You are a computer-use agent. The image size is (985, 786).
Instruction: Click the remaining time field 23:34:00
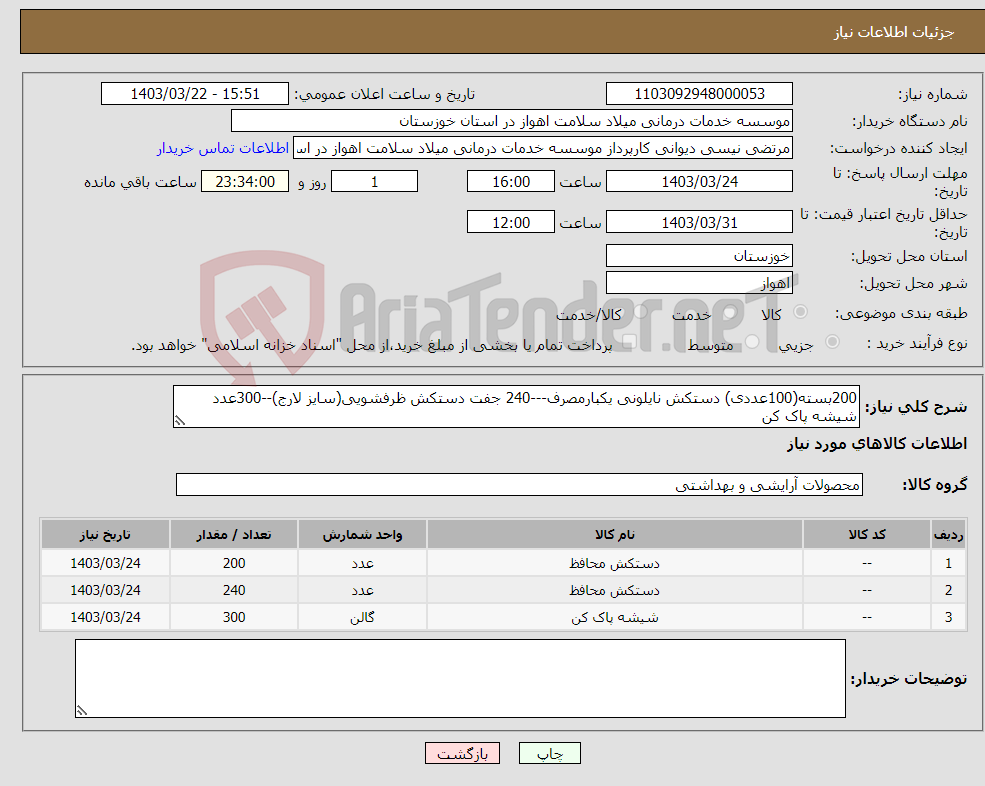click(x=245, y=182)
